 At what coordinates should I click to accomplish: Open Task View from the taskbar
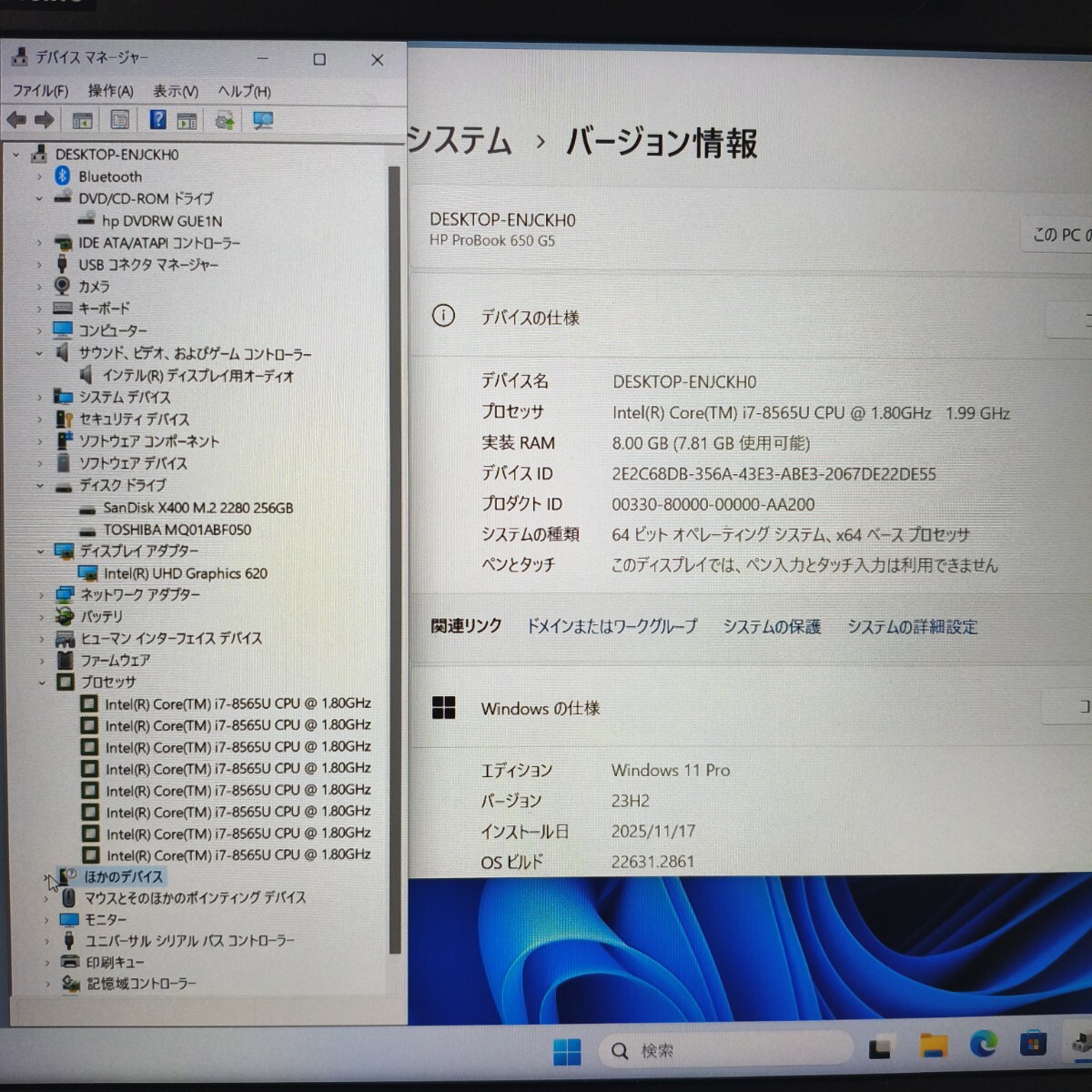(880, 1048)
